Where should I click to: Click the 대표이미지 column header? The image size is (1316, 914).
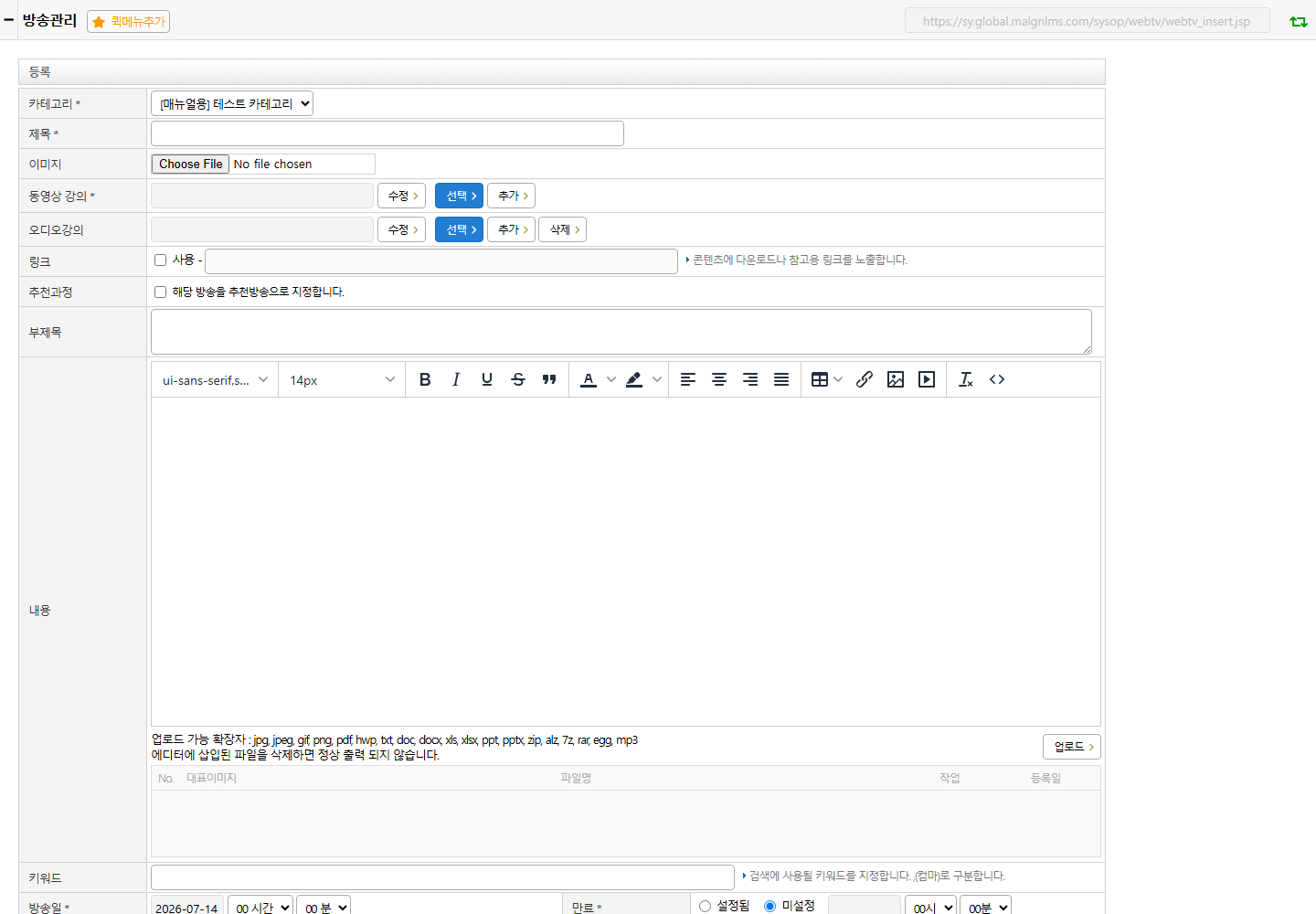pyautogui.click(x=211, y=778)
